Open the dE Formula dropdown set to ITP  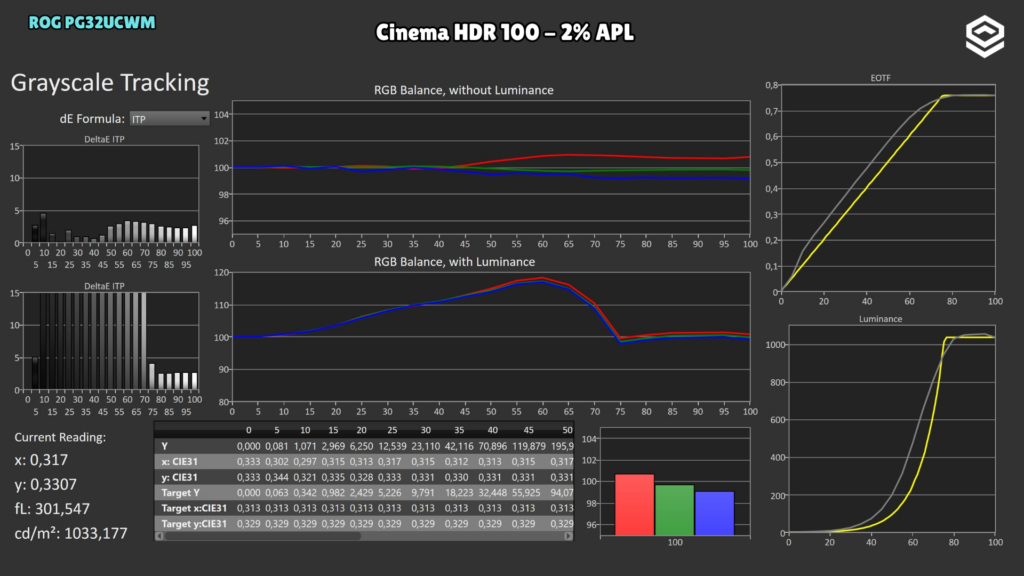[169, 119]
